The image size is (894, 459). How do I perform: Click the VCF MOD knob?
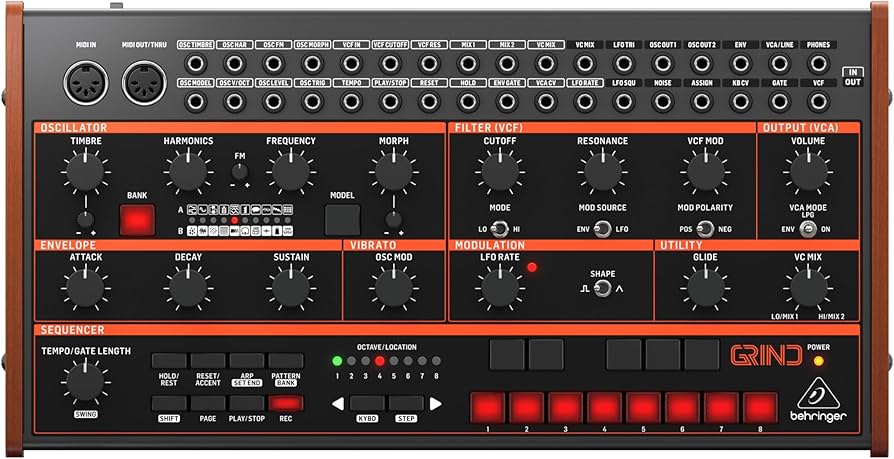click(705, 171)
